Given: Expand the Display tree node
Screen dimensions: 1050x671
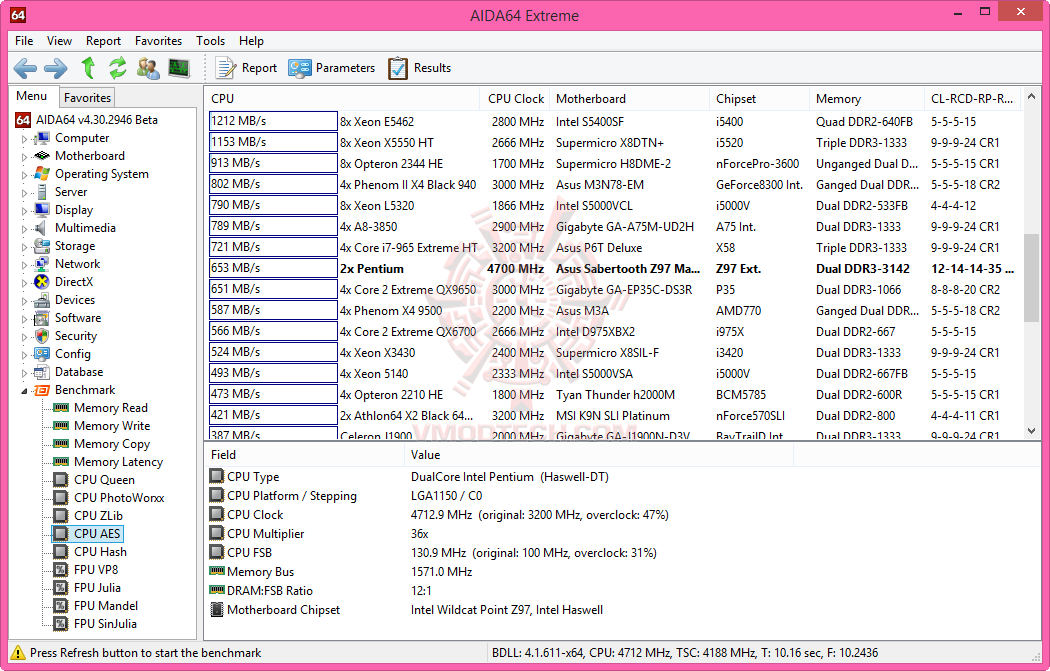Looking at the screenshot, I should [x=24, y=211].
